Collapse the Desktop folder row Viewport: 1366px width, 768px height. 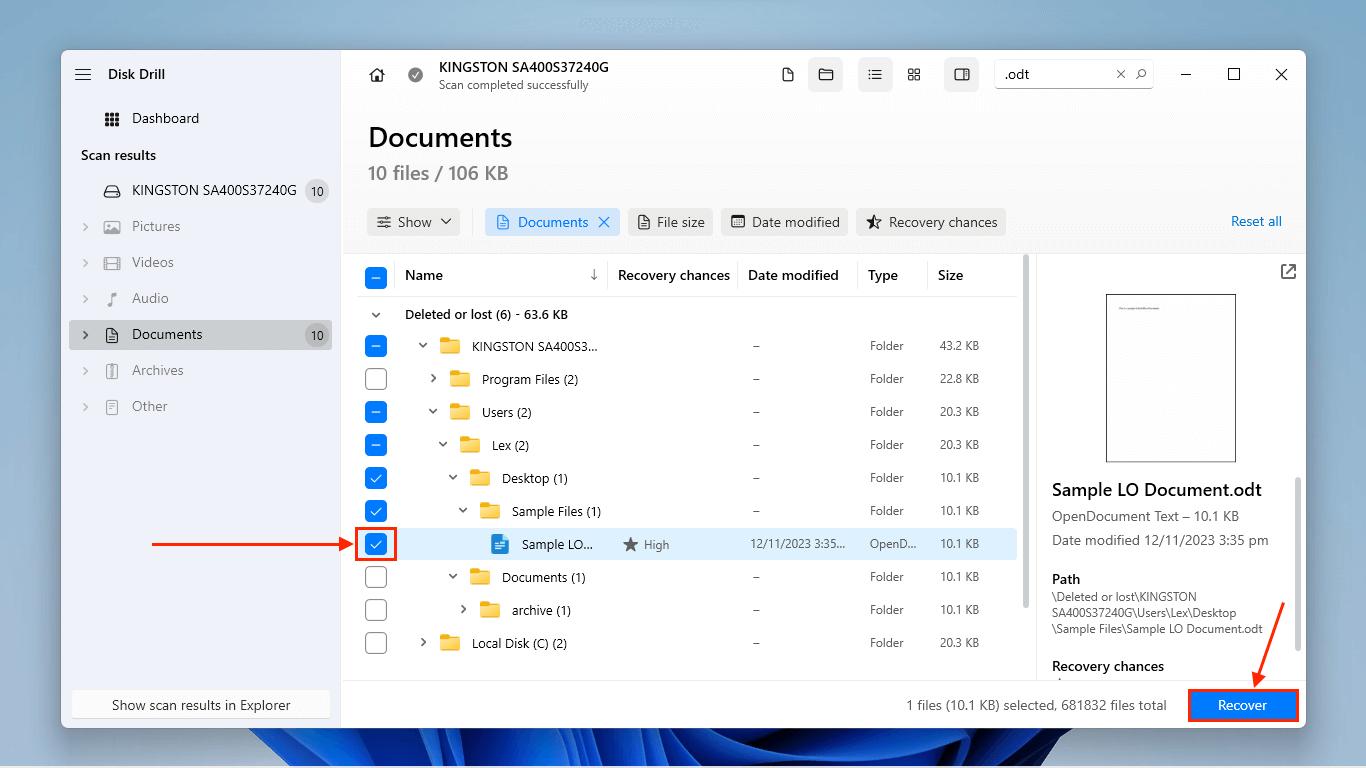pyautogui.click(x=453, y=478)
